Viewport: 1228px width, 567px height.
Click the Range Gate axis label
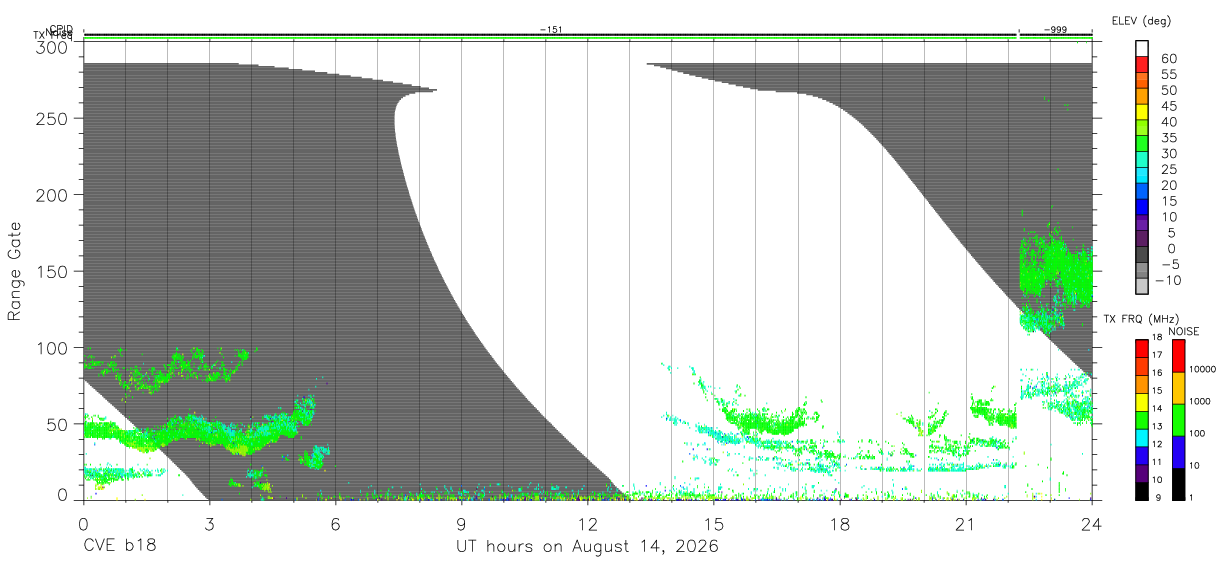pos(15,272)
